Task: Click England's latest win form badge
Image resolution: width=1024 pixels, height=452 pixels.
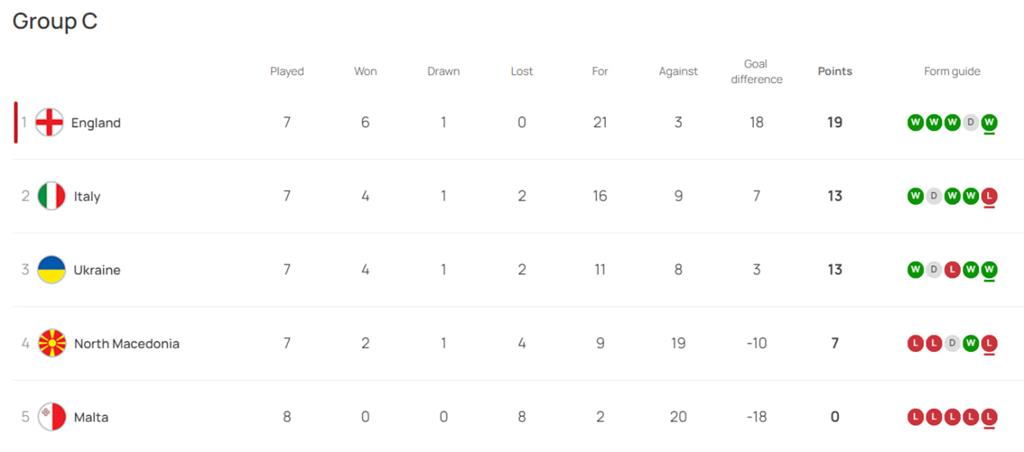Action: point(989,123)
